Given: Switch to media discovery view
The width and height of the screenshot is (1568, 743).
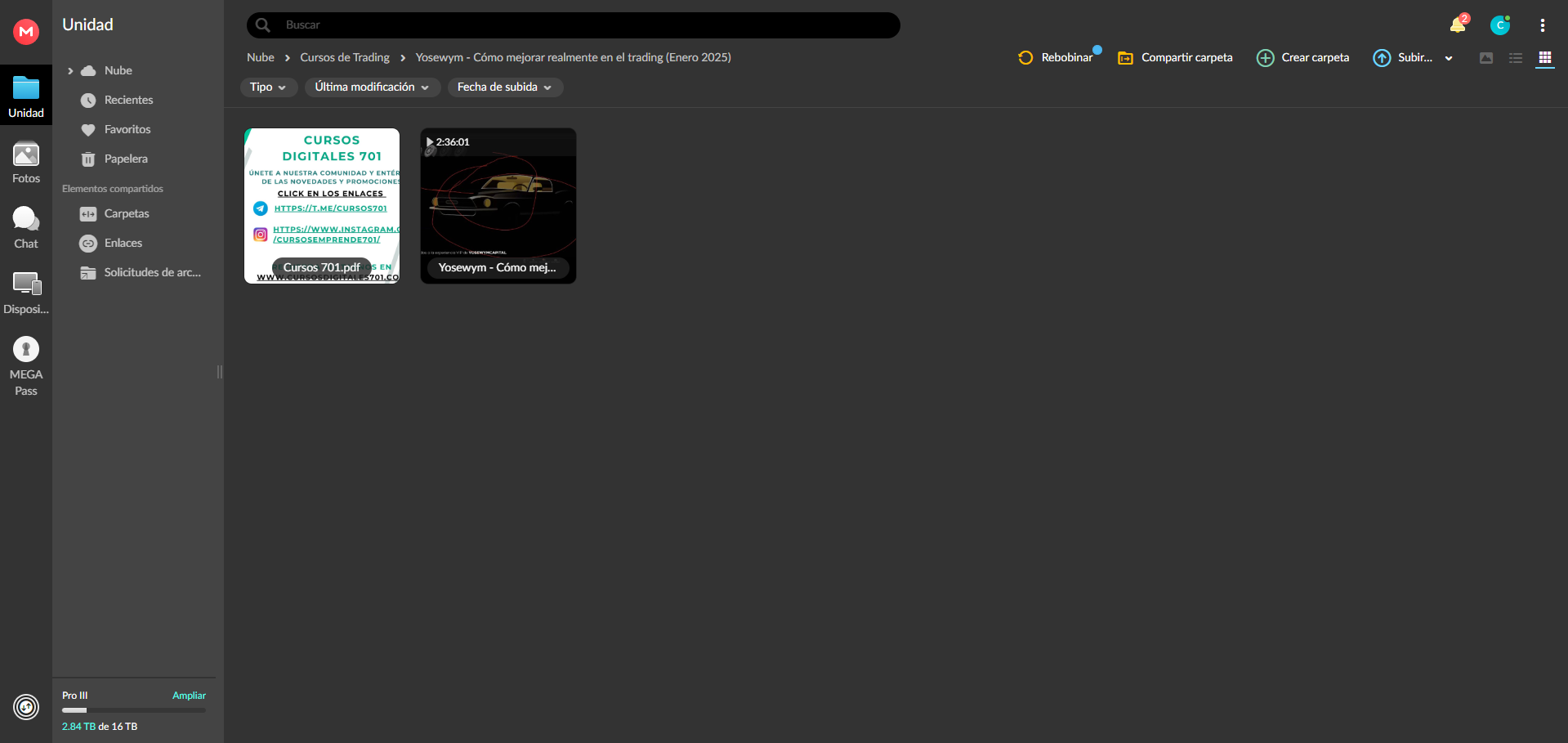Looking at the screenshot, I should coord(1486,58).
